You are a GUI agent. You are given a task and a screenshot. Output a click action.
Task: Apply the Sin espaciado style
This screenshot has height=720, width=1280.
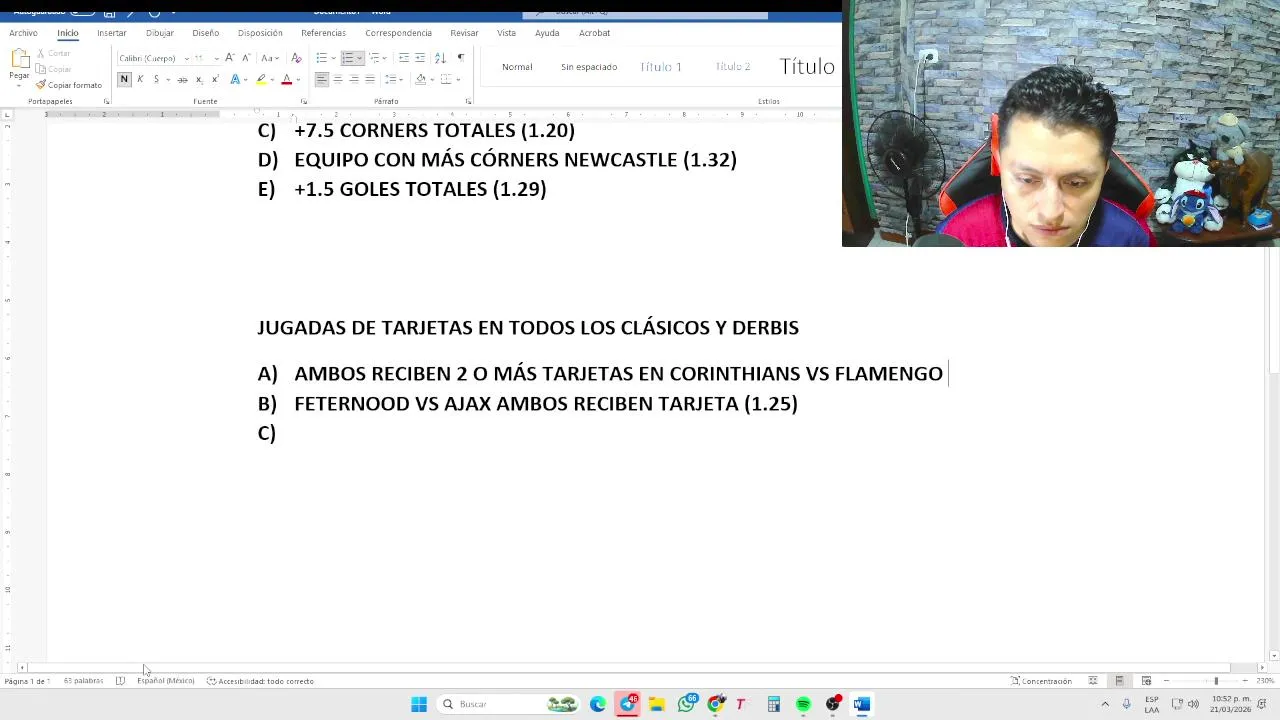(589, 67)
